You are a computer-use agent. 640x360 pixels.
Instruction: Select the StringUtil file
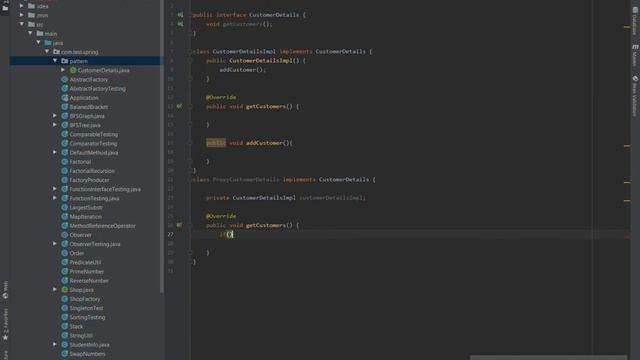tap(81, 335)
